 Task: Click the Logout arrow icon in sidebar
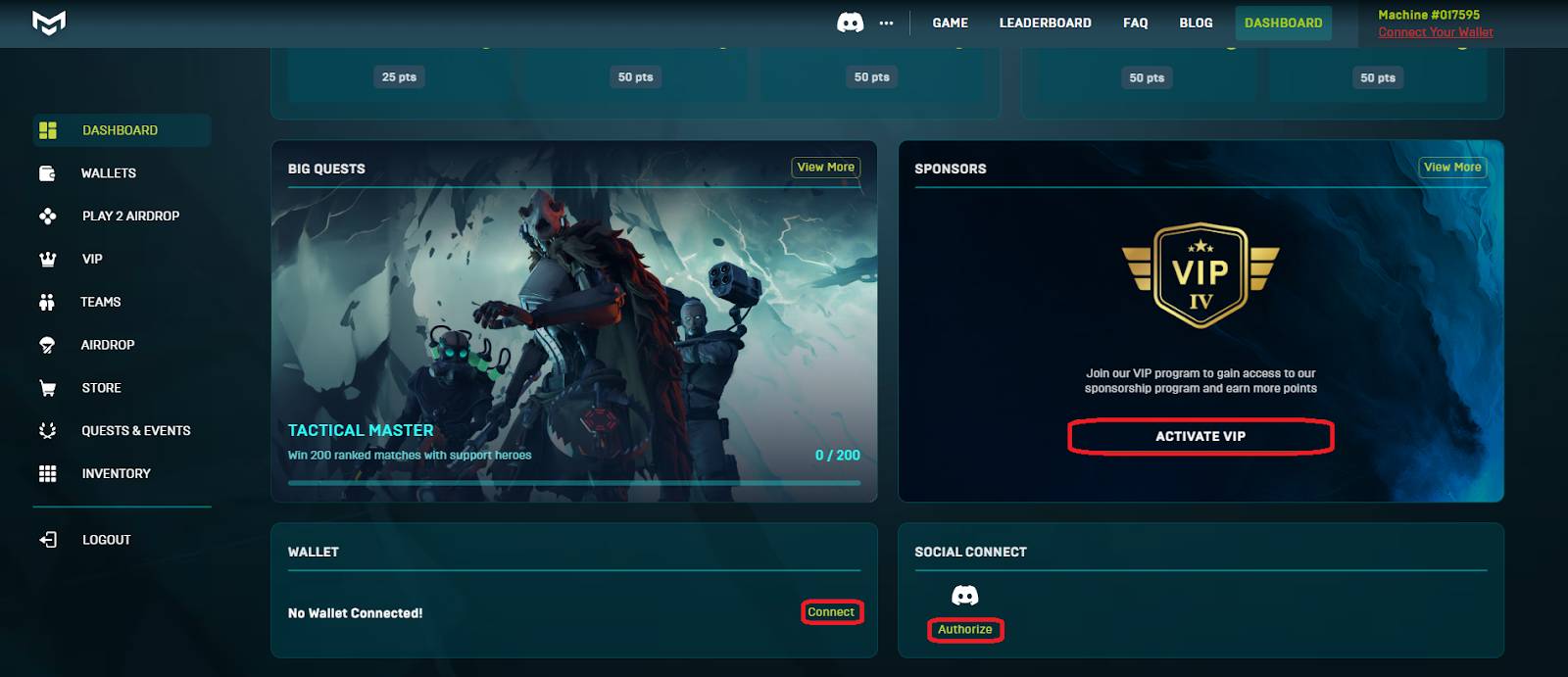click(x=47, y=540)
